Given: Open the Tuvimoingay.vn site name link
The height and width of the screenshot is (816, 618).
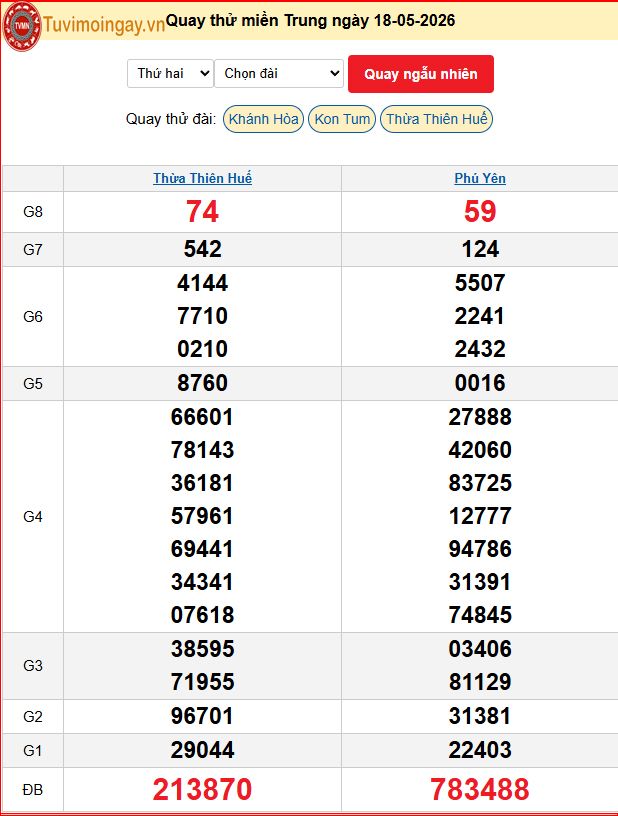Looking at the screenshot, I should coord(104,25).
